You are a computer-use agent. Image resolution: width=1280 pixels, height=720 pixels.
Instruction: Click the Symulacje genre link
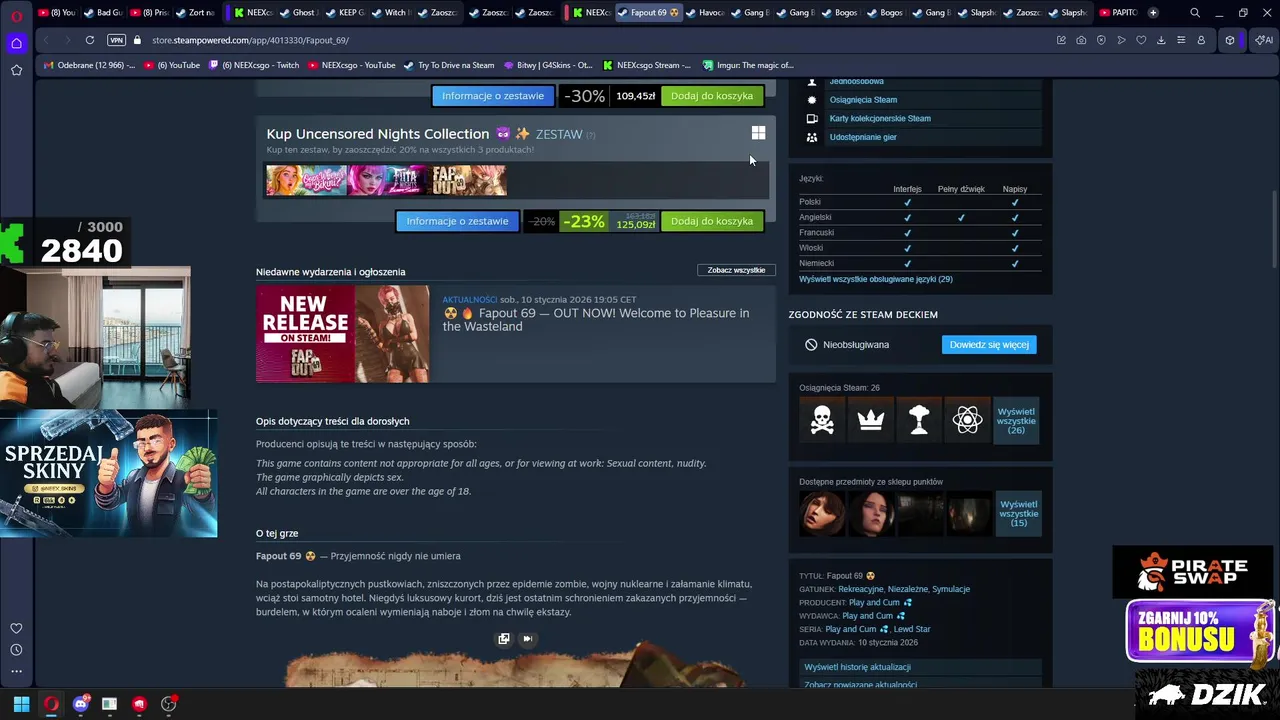coord(951,589)
